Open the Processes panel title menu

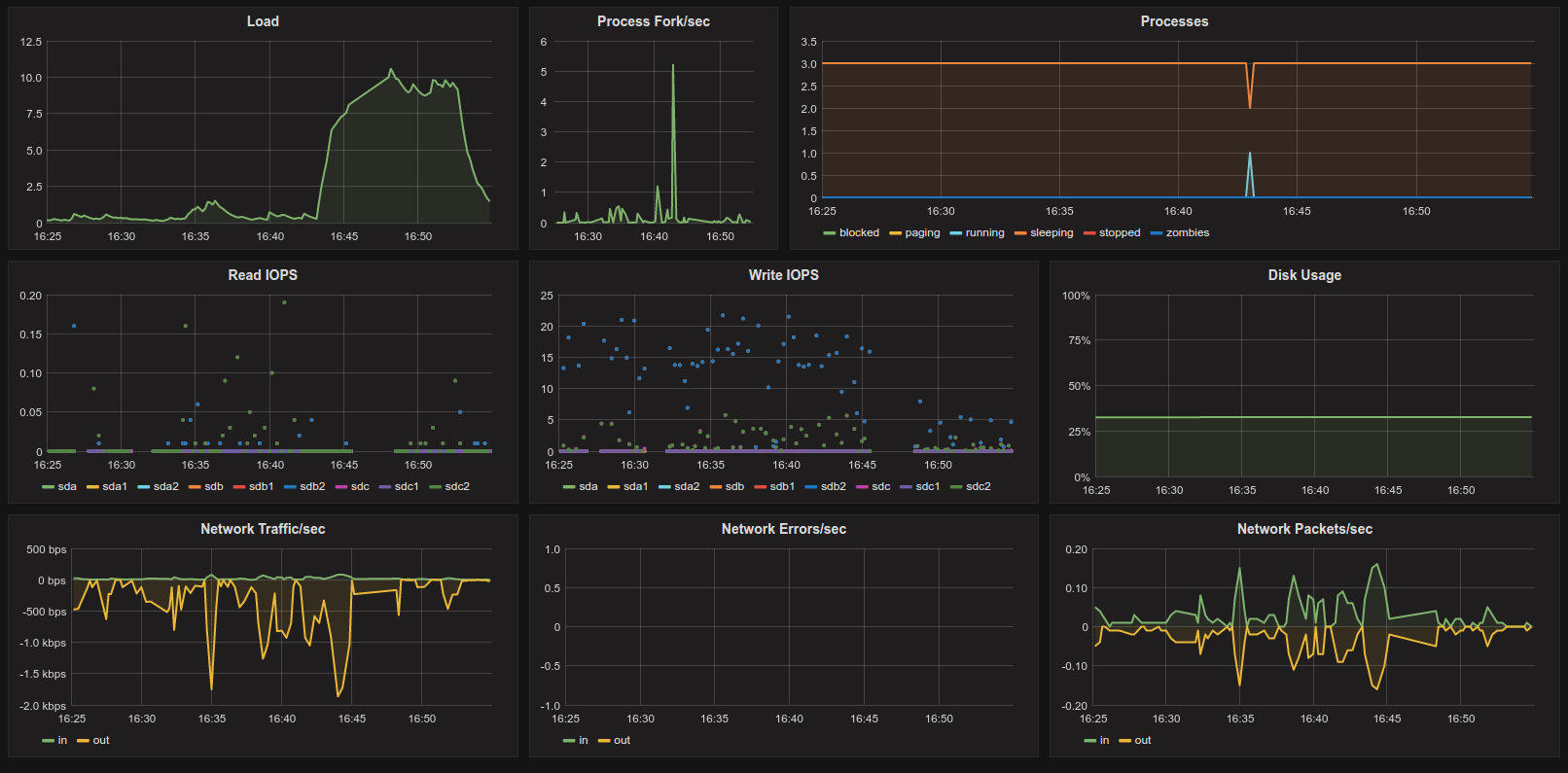[1174, 21]
